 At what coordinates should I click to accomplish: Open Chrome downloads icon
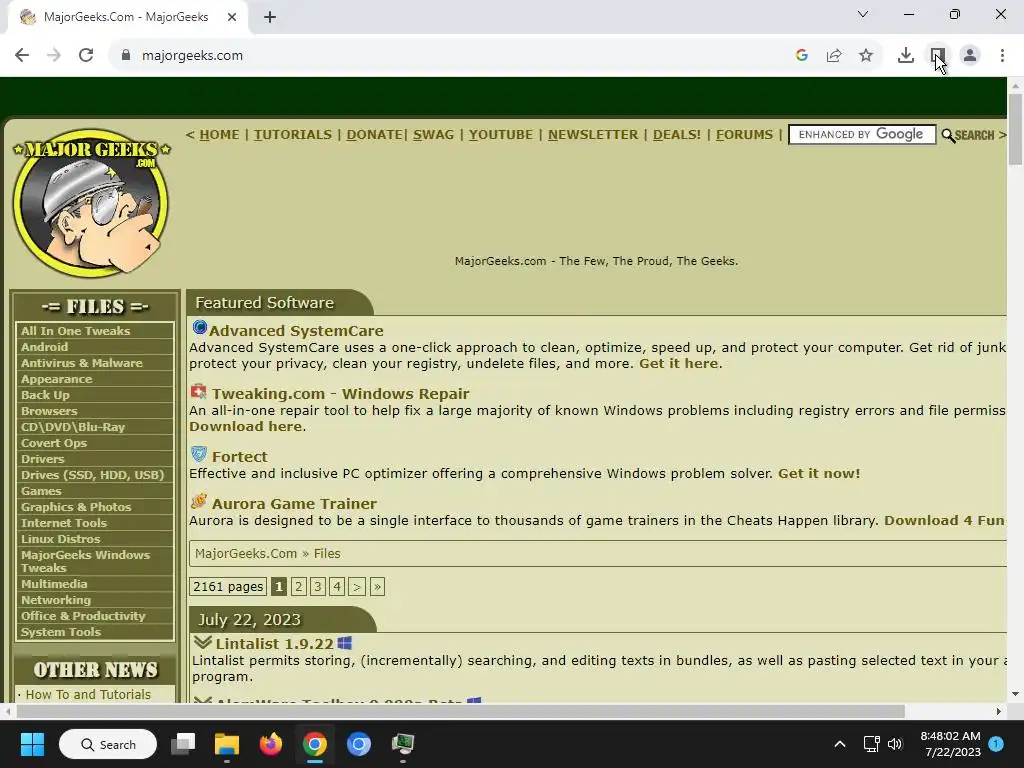pyautogui.click(x=906, y=56)
